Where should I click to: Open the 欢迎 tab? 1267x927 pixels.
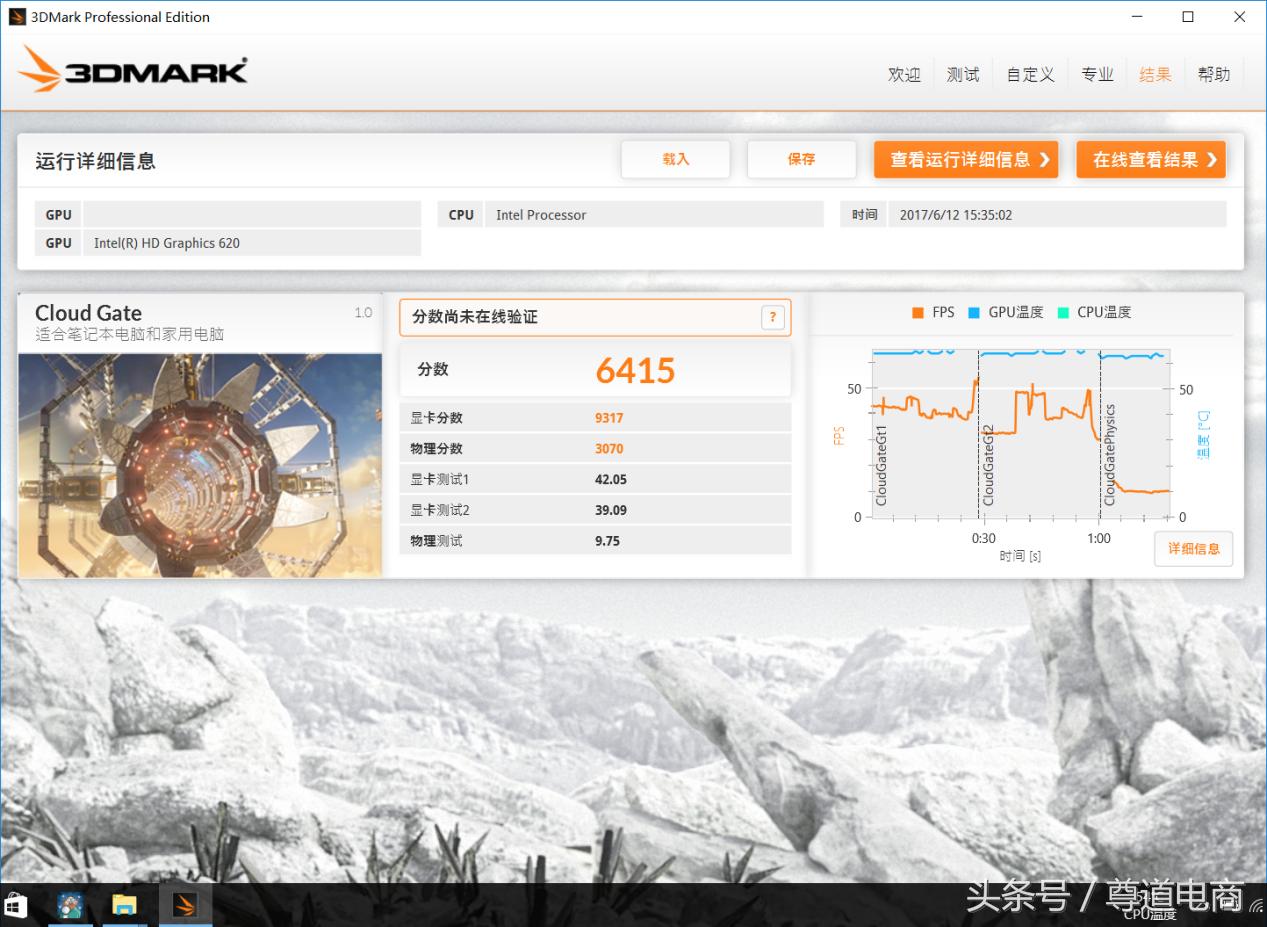pyautogui.click(x=904, y=74)
